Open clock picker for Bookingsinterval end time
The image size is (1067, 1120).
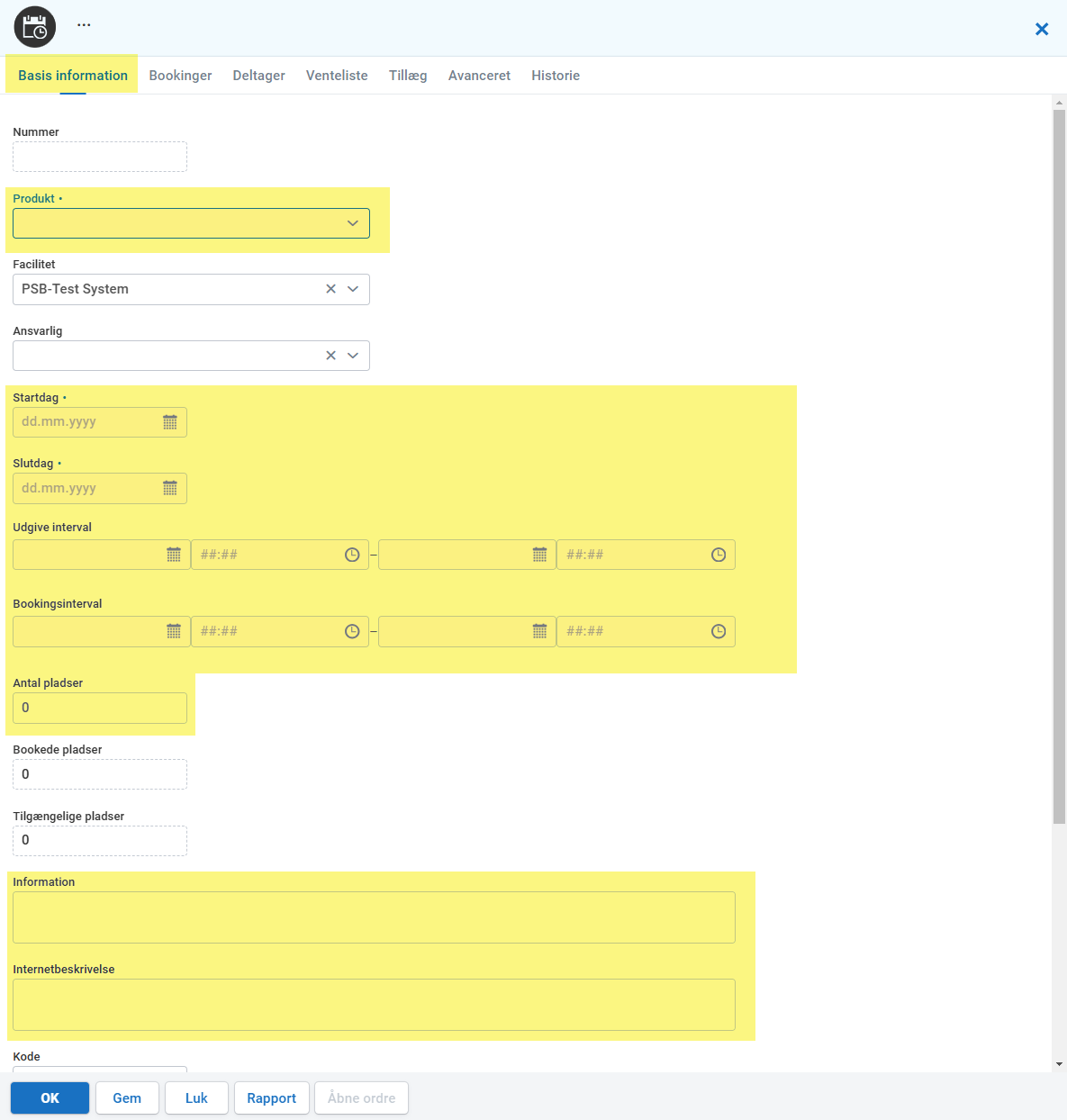(719, 631)
